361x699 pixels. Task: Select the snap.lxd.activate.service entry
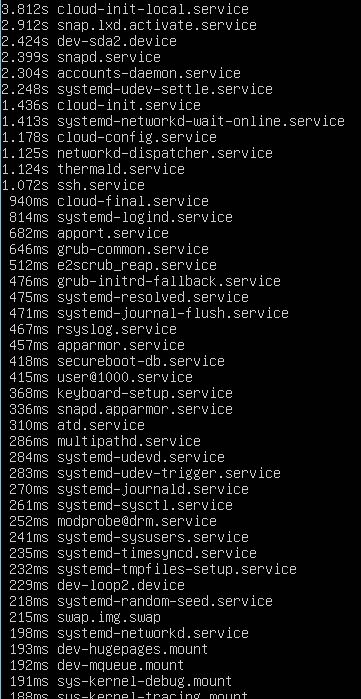coord(129,25)
